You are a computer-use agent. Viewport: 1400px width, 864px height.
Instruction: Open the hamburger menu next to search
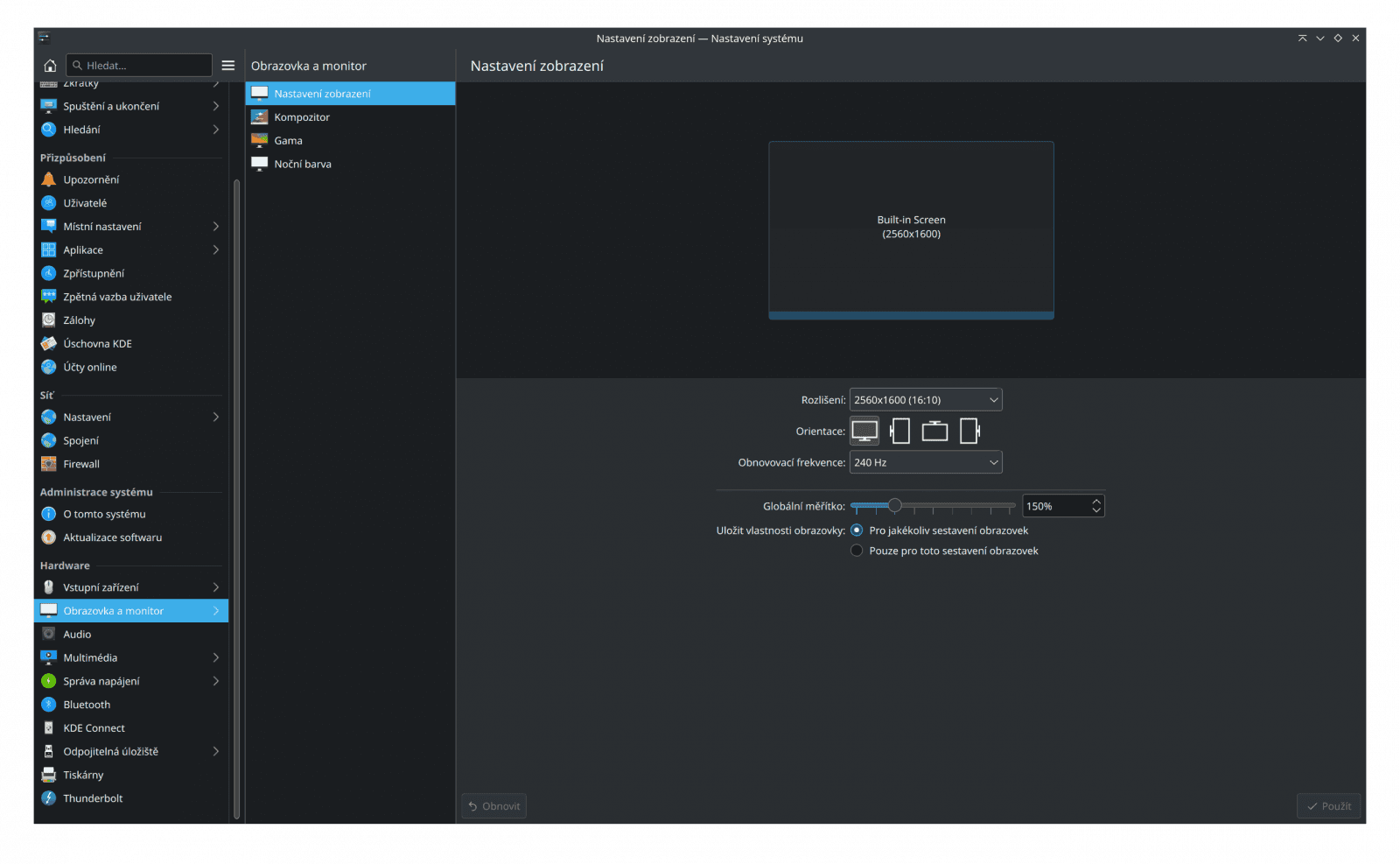coord(228,66)
